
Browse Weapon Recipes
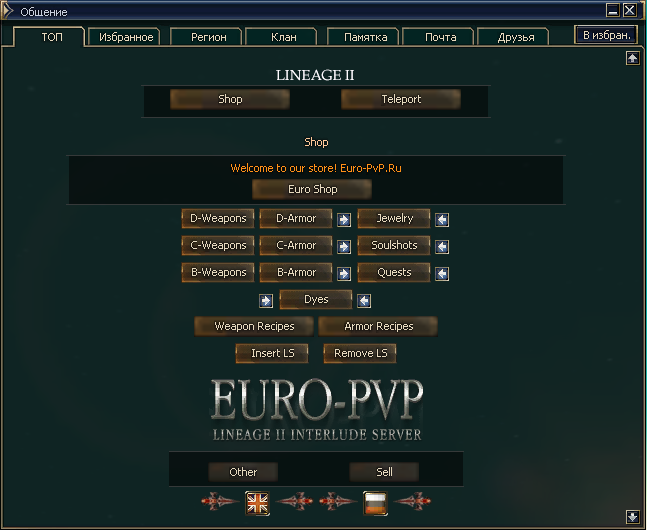[x=254, y=326]
